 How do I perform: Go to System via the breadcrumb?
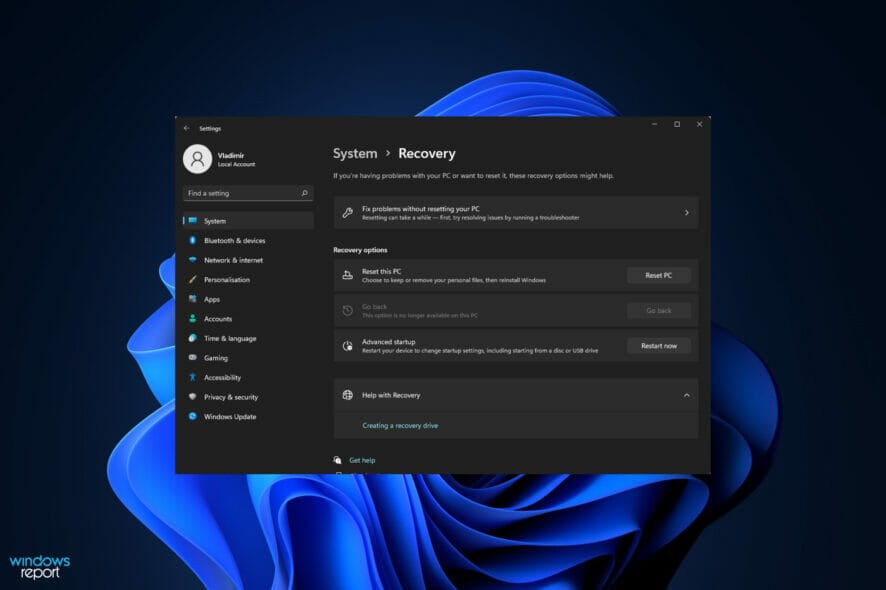coord(355,154)
